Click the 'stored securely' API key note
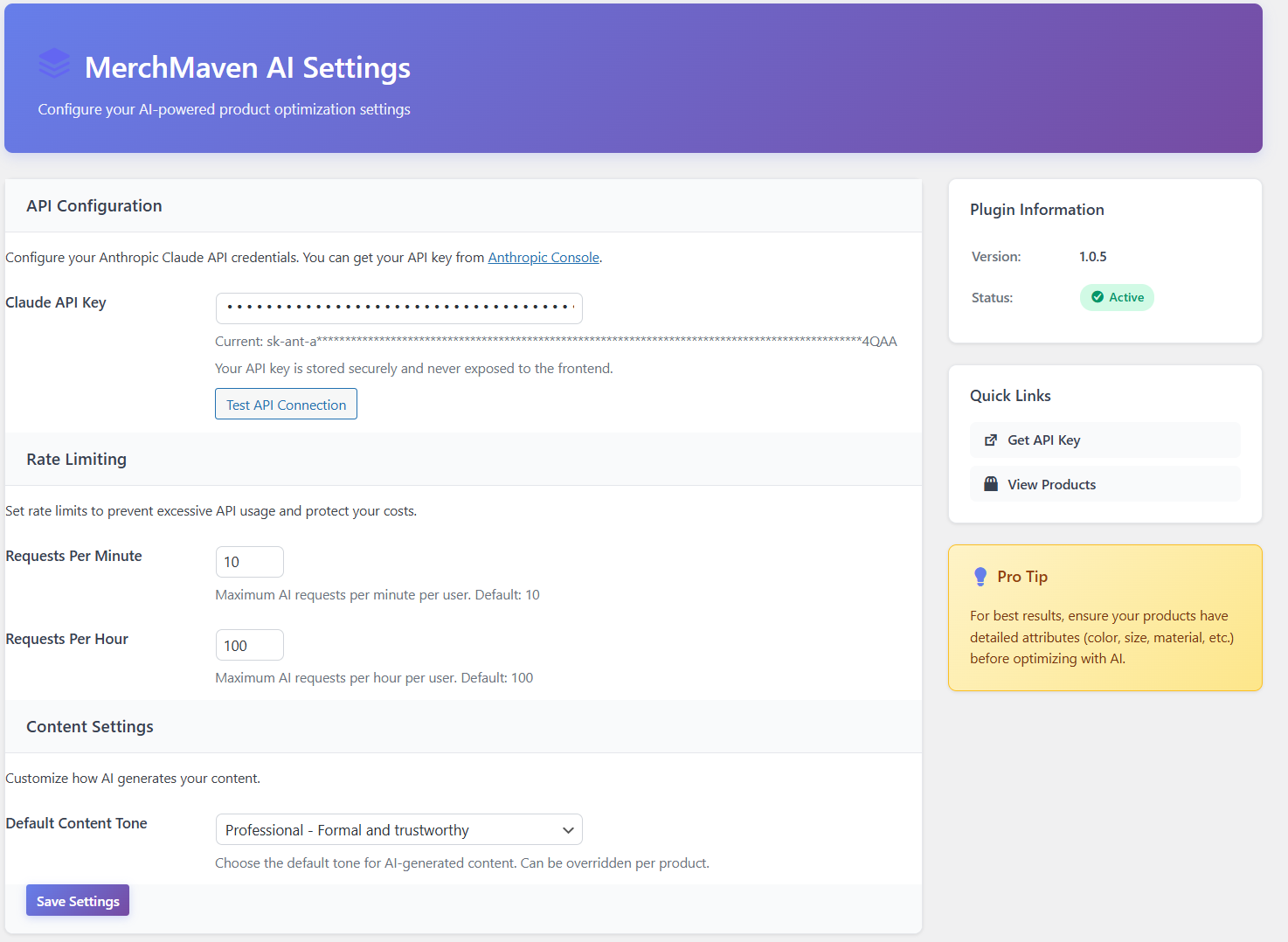 tap(414, 368)
